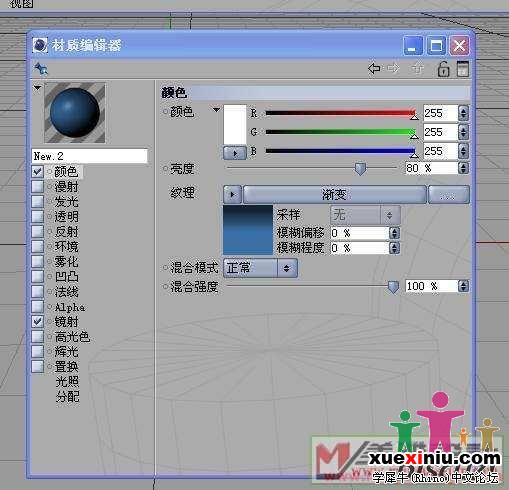The height and width of the screenshot is (490, 509).
Task: Click the New.2 material name field
Action: click(90, 156)
